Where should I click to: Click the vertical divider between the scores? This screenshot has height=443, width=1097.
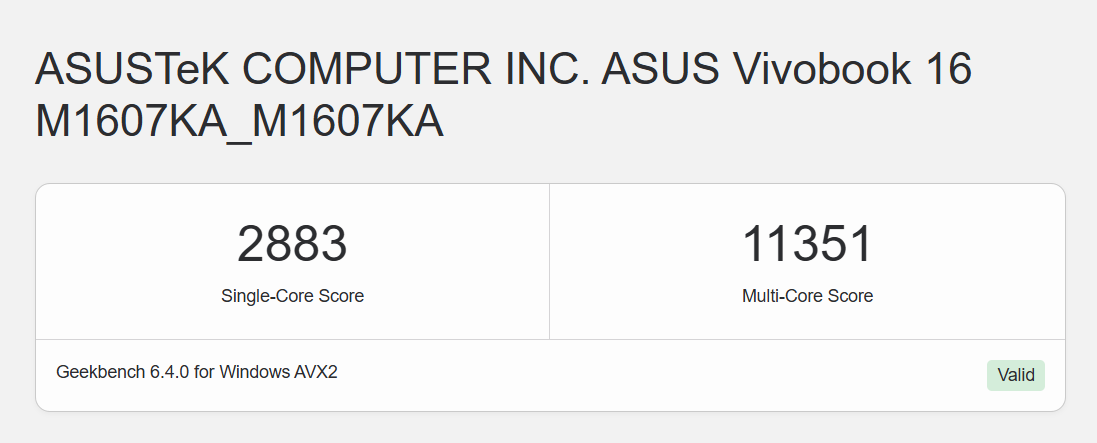pos(549,261)
